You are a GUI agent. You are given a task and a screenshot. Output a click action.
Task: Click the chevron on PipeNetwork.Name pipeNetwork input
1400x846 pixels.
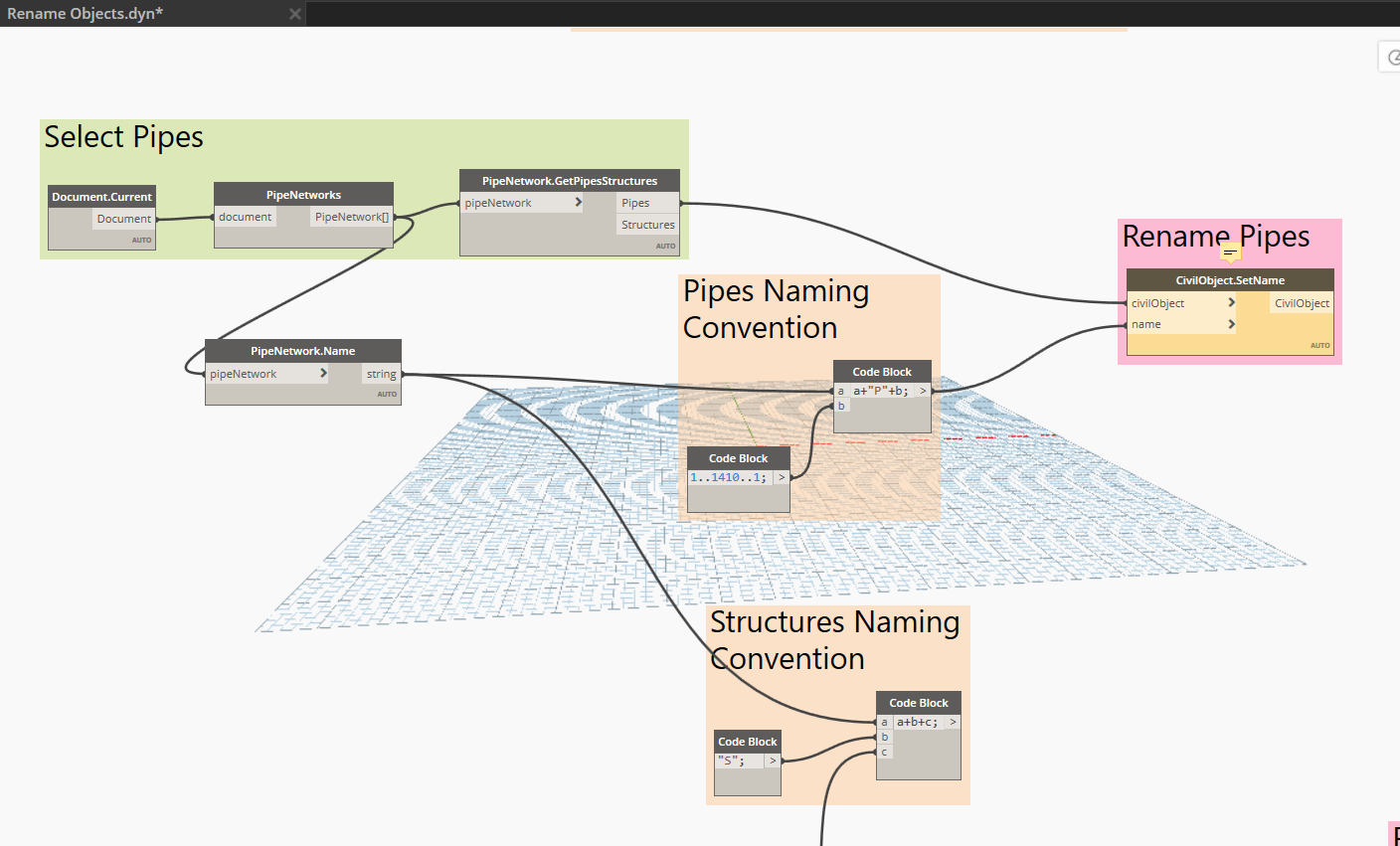click(323, 374)
